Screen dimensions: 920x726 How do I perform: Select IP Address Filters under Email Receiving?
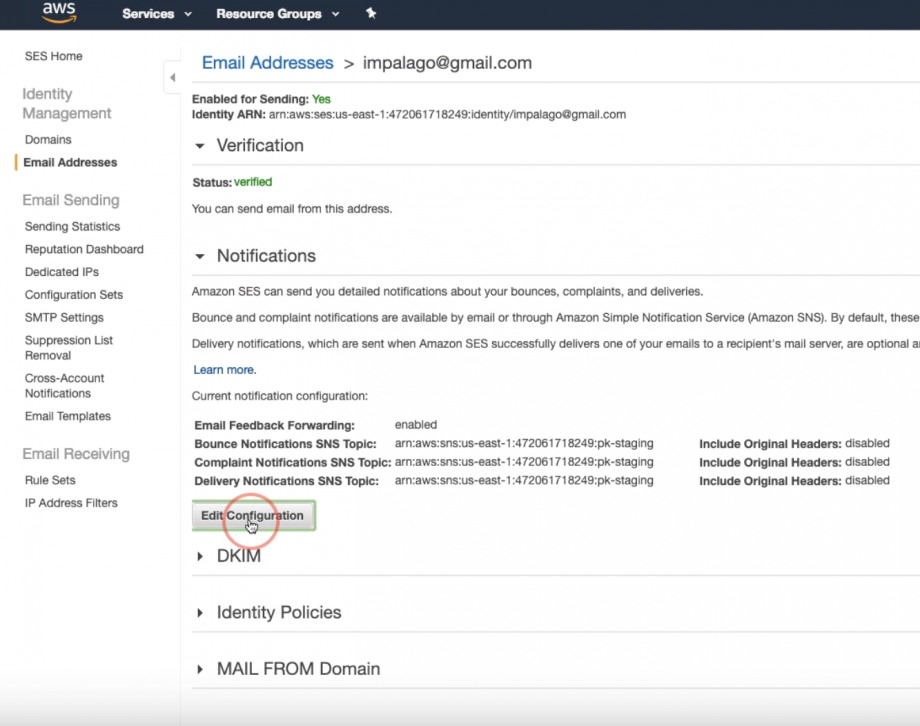pos(71,503)
